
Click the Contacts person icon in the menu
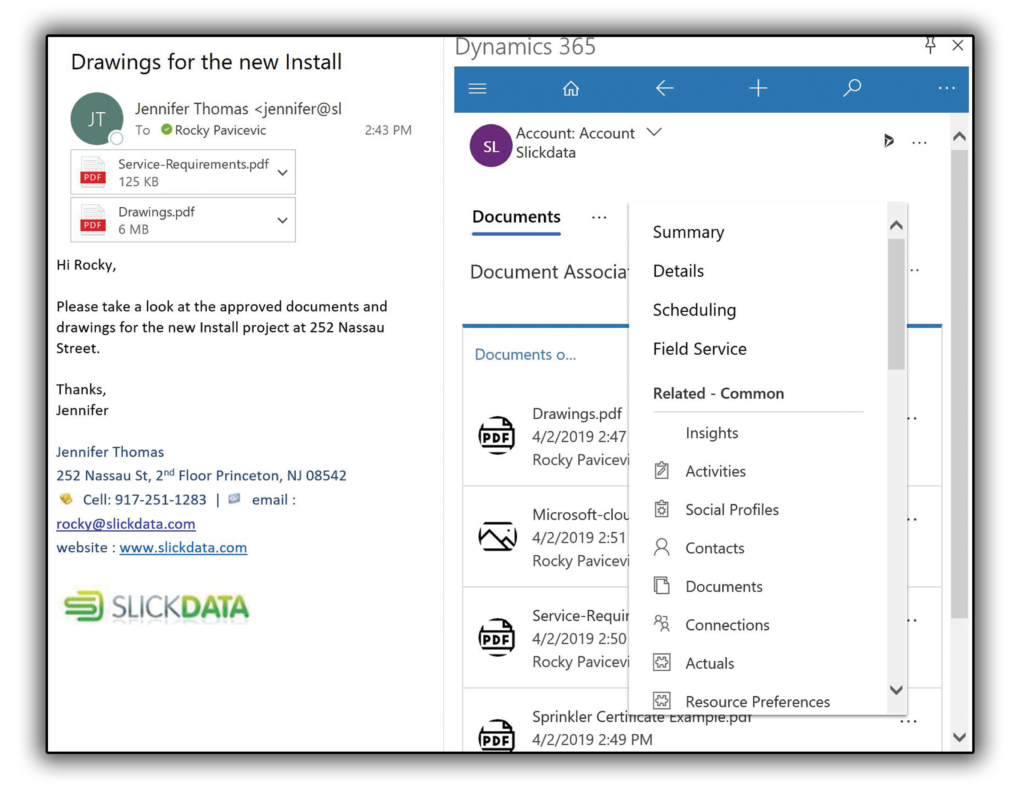pyautogui.click(x=662, y=547)
